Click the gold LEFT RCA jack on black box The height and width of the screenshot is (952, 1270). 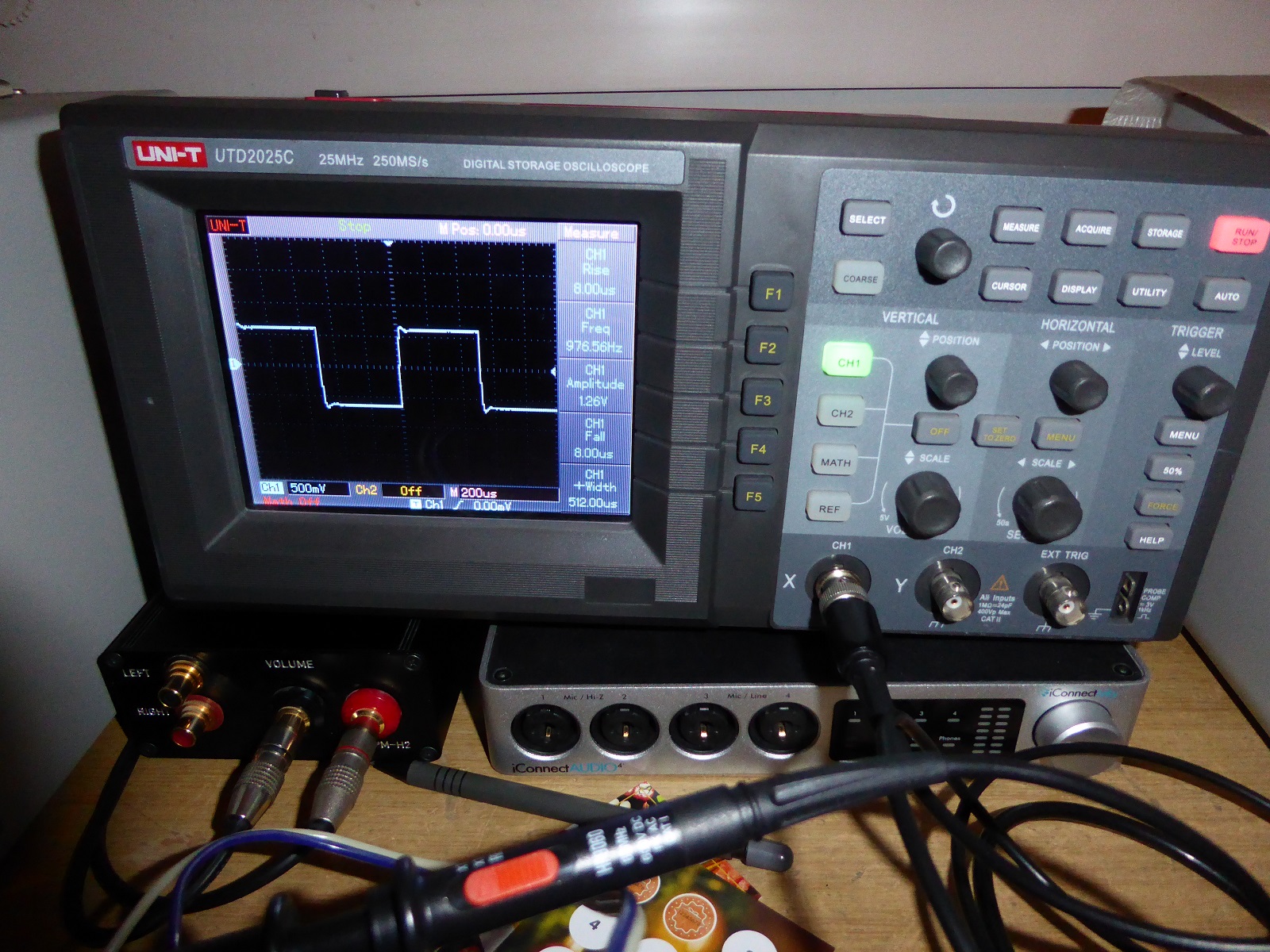181,681
